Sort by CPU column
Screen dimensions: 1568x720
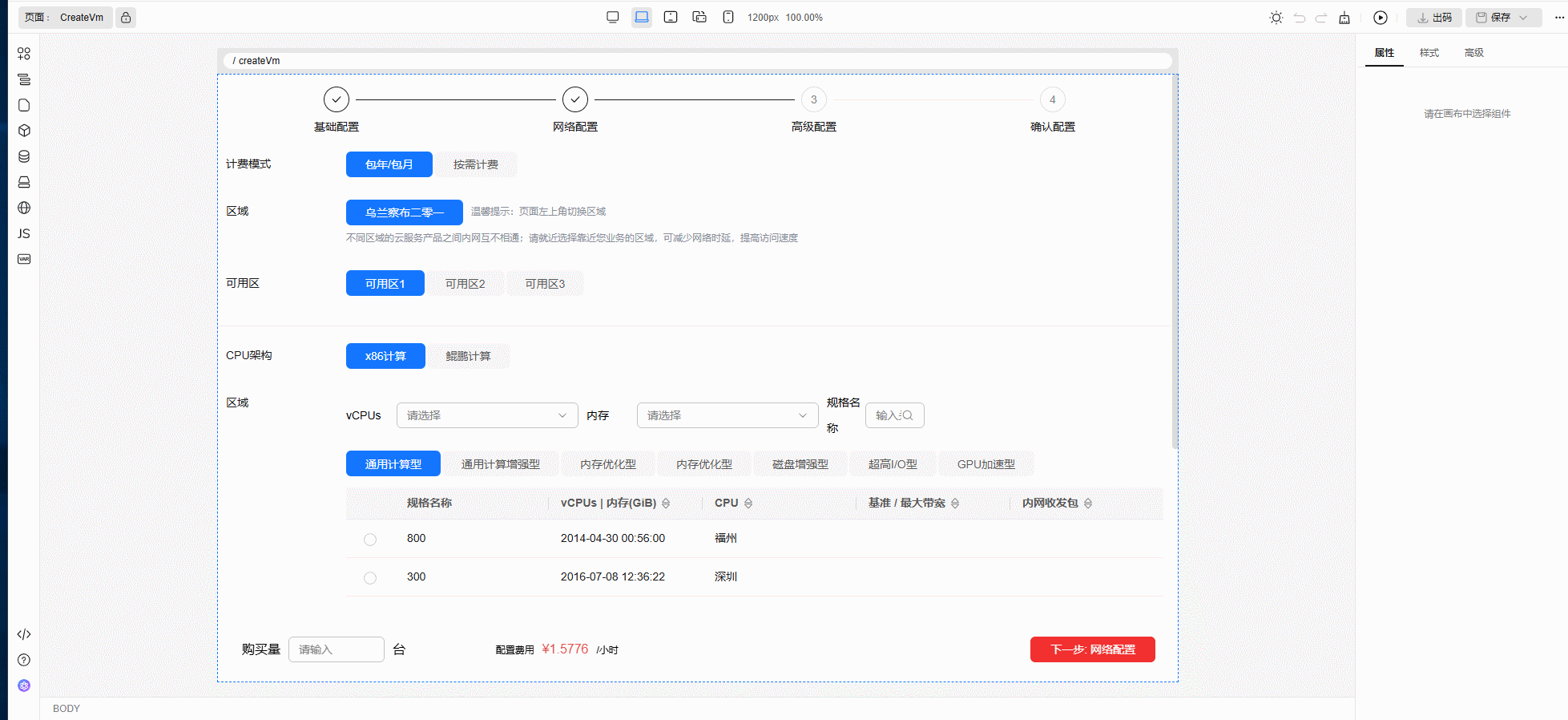point(748,504)
